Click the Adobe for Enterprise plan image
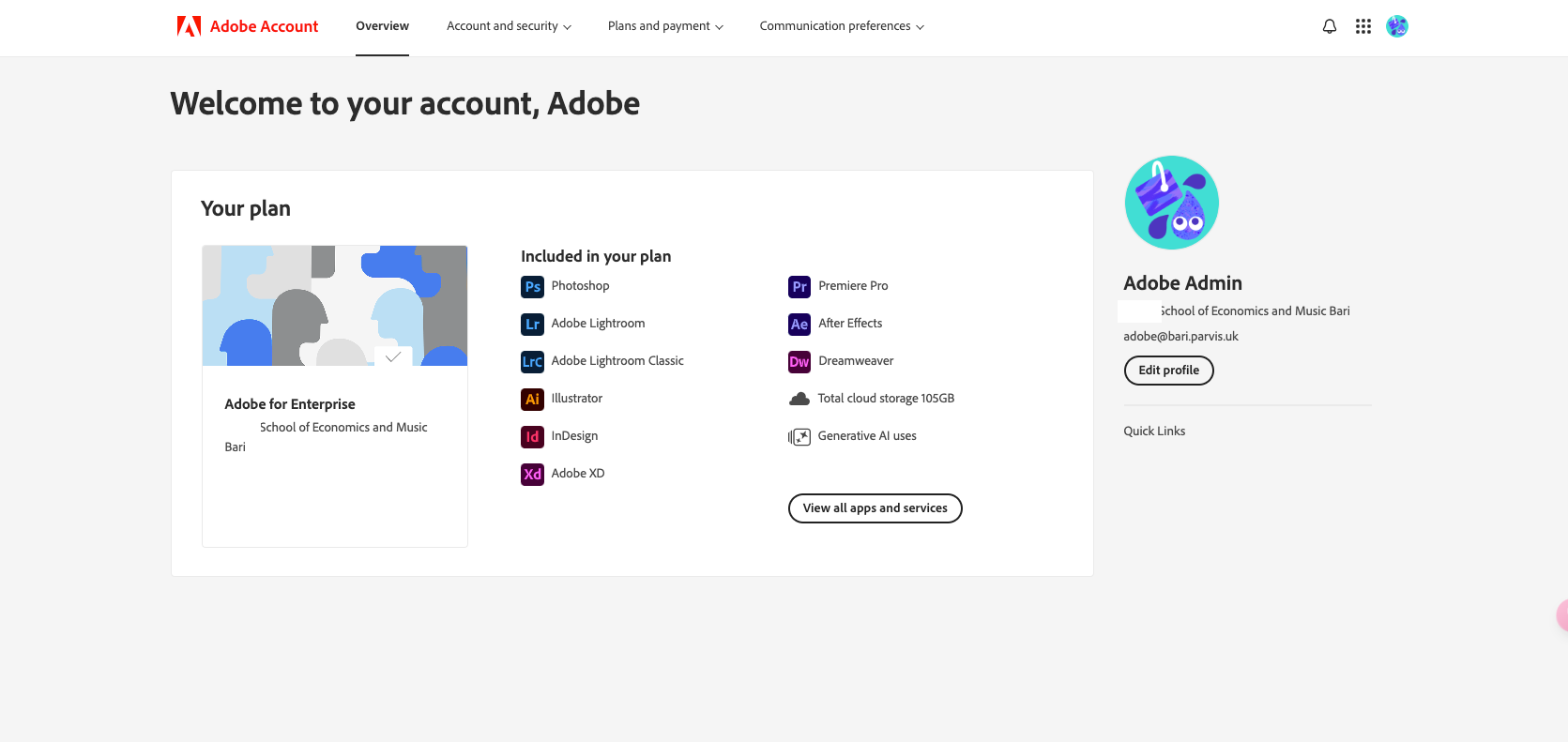Image resolution: width=1568 pixels, height=742 pixels. pos(335,306)
